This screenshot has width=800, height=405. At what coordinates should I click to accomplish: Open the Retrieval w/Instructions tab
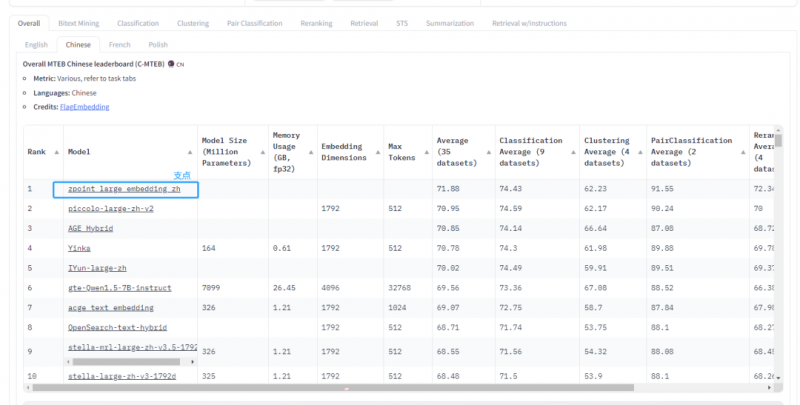coord(529,22)
